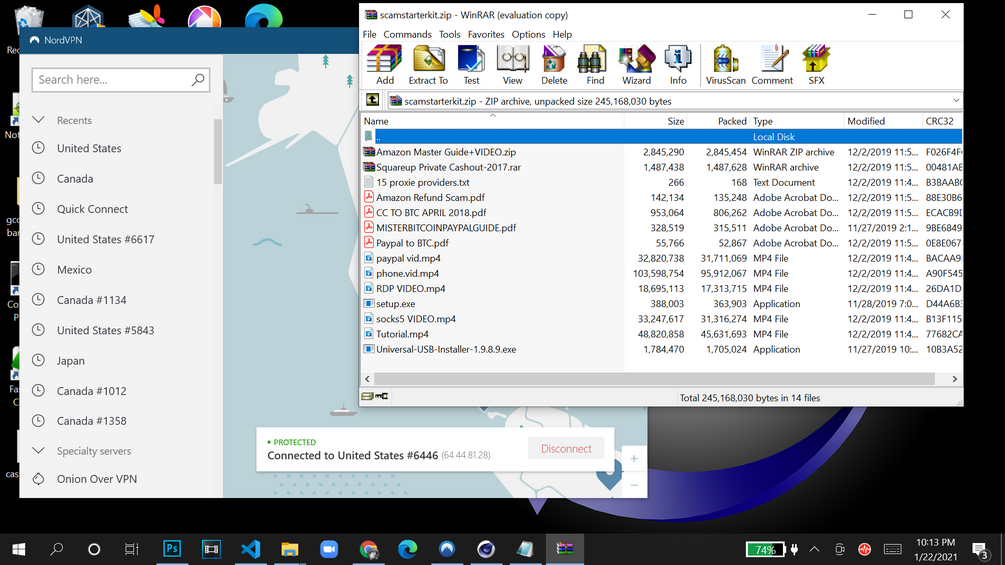This screenshot has height=565, width=1005.
Task: Open the Favorites menu
Action: [486, 34]
